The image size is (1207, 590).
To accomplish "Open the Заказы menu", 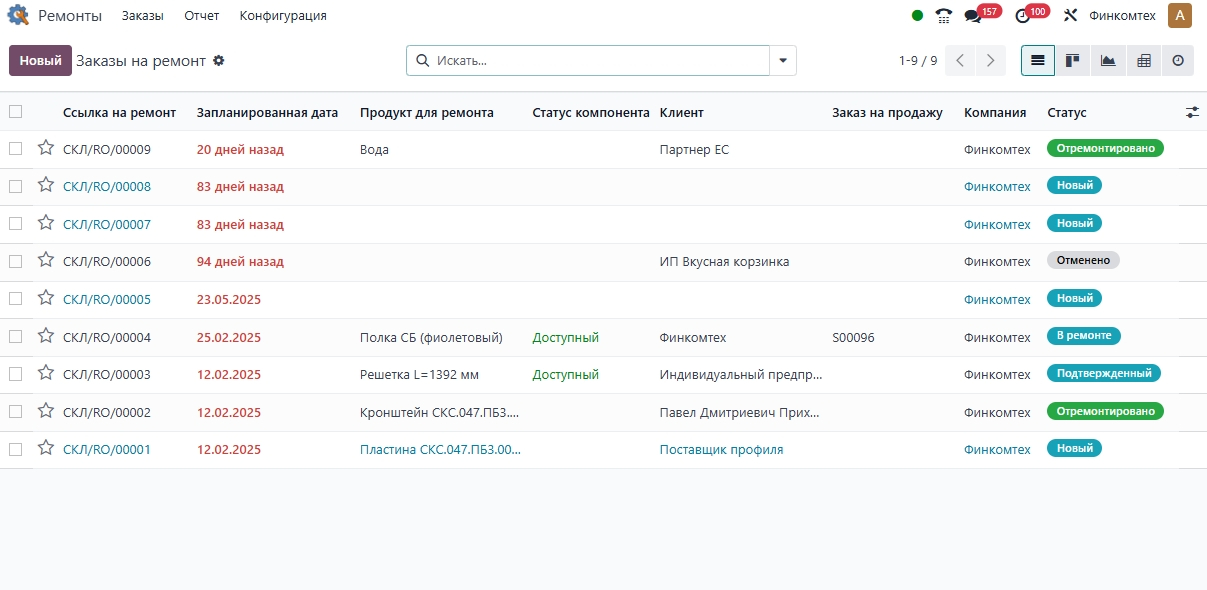I will pyautogui.click(x=142, y=16).
